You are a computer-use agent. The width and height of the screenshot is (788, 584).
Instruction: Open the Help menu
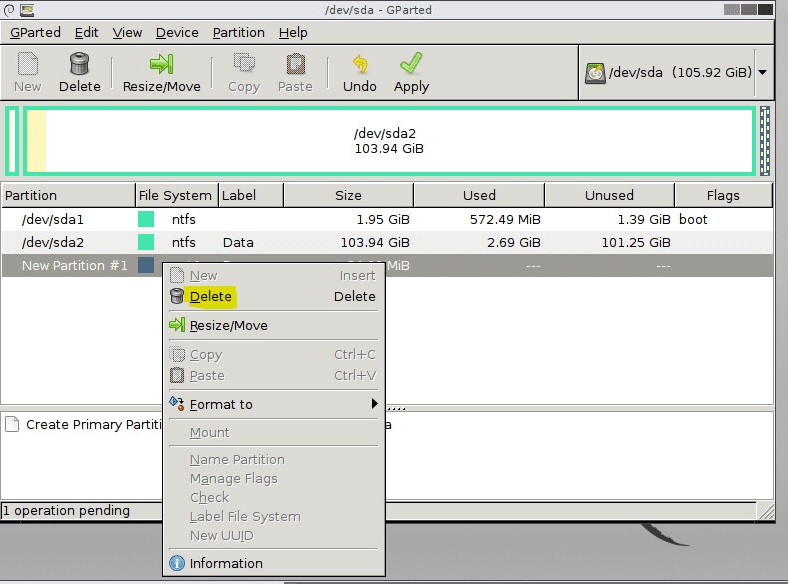(x=293, y=33)
